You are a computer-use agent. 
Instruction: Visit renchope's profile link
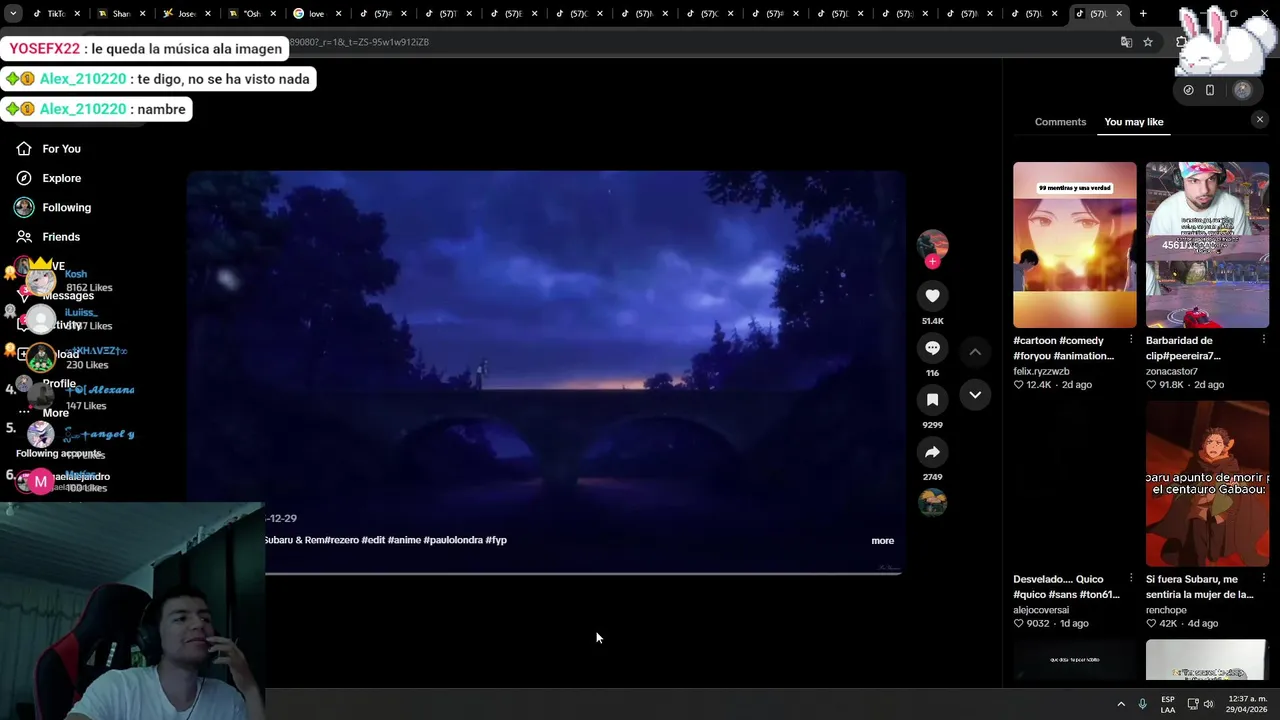[1166, 610]
